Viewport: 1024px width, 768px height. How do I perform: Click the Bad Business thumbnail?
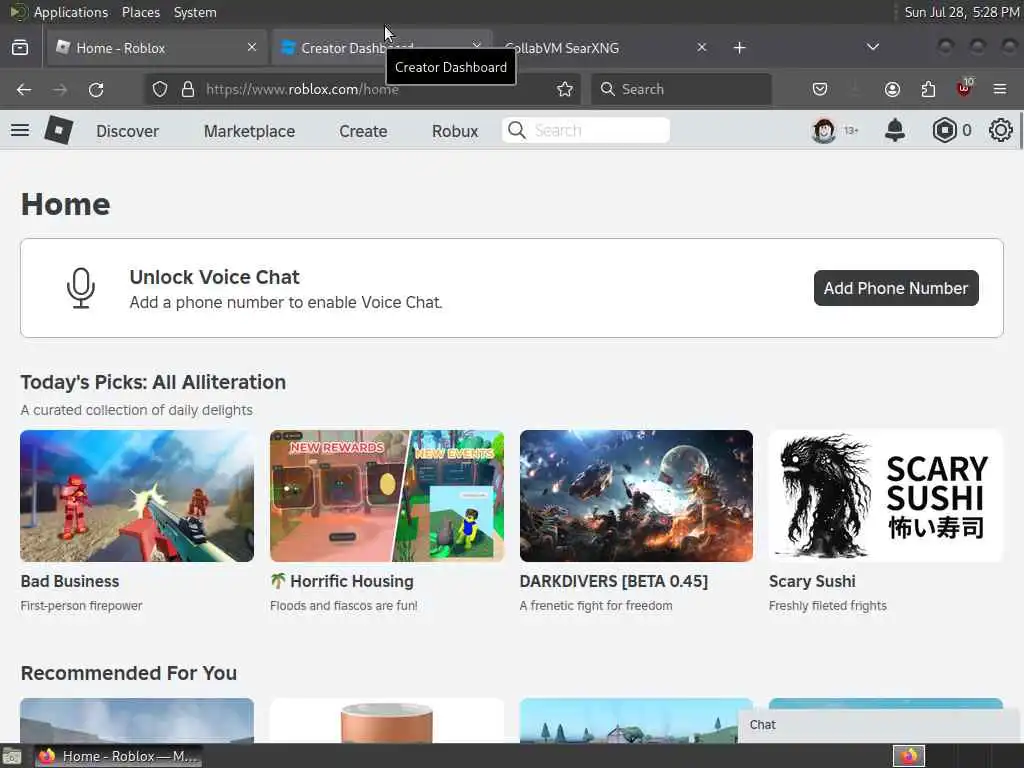point(137,496)
